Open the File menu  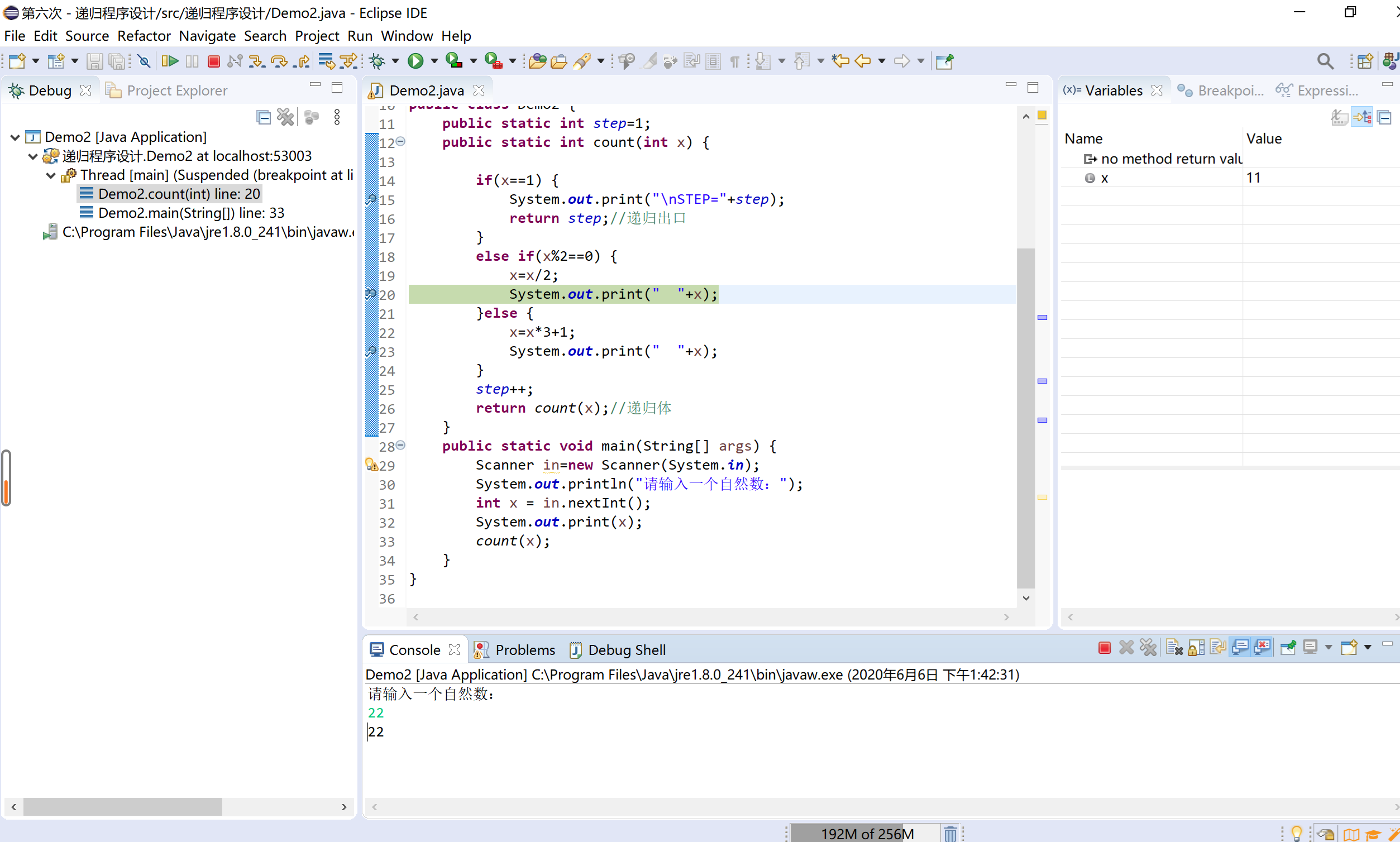15,36
